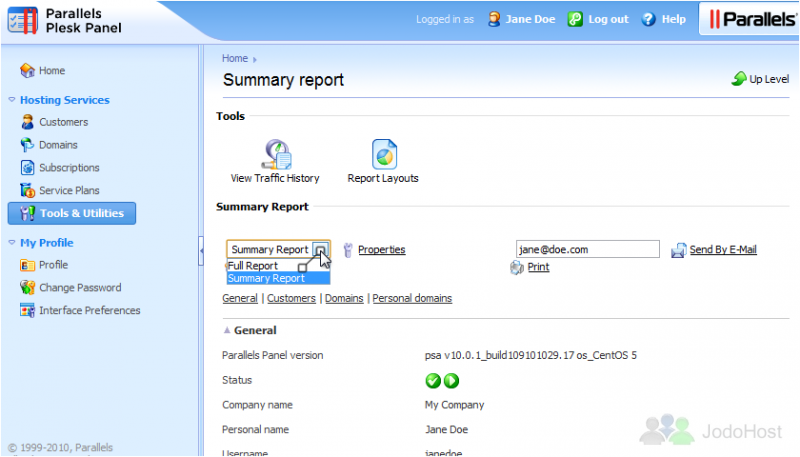Click the Help question mark icon
This screenshot has width=800, height=457.
pos(648,19)
